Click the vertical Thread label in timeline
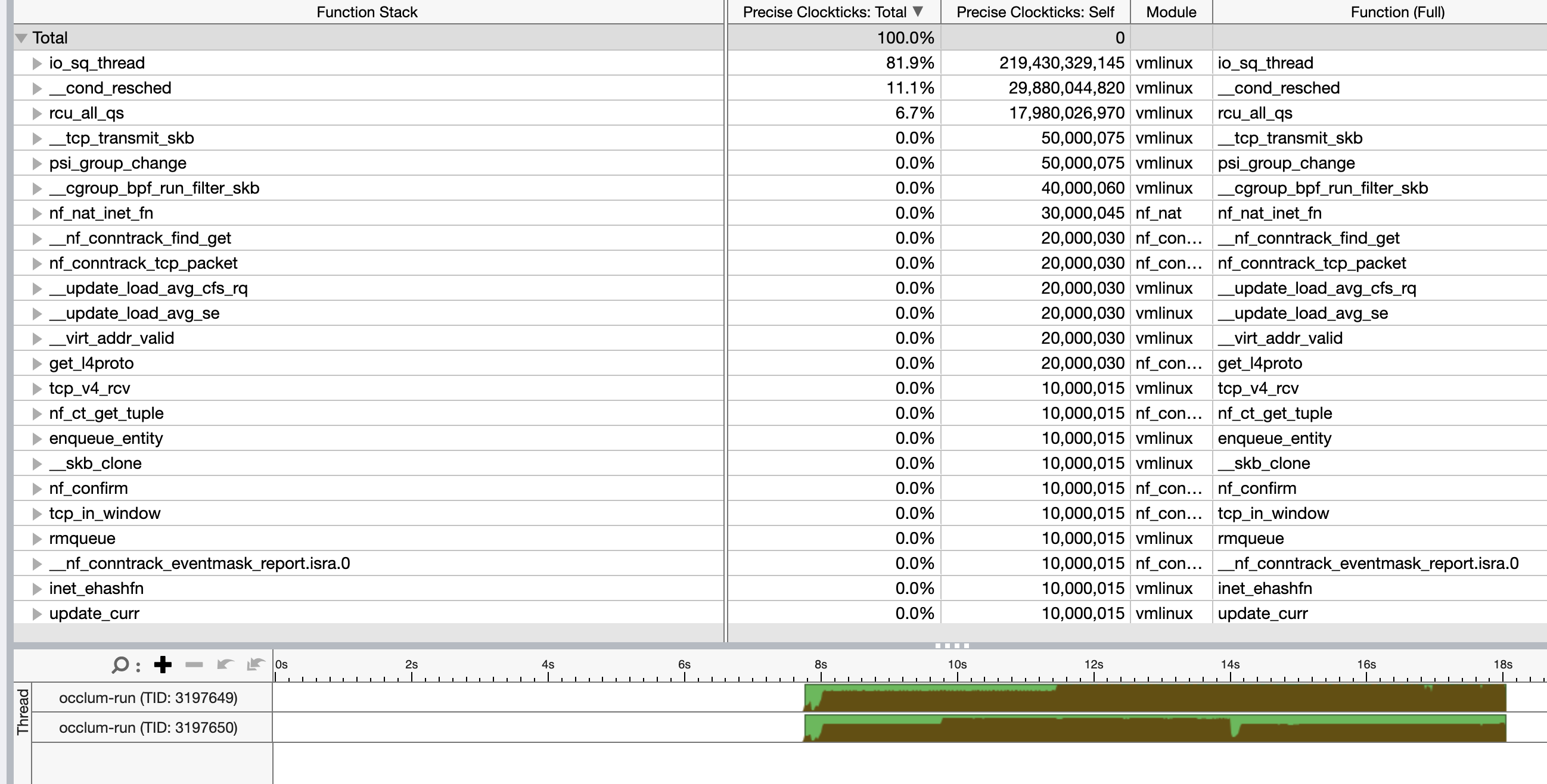Viewport: 1547px width, 784px height. [x=23, y=712]
